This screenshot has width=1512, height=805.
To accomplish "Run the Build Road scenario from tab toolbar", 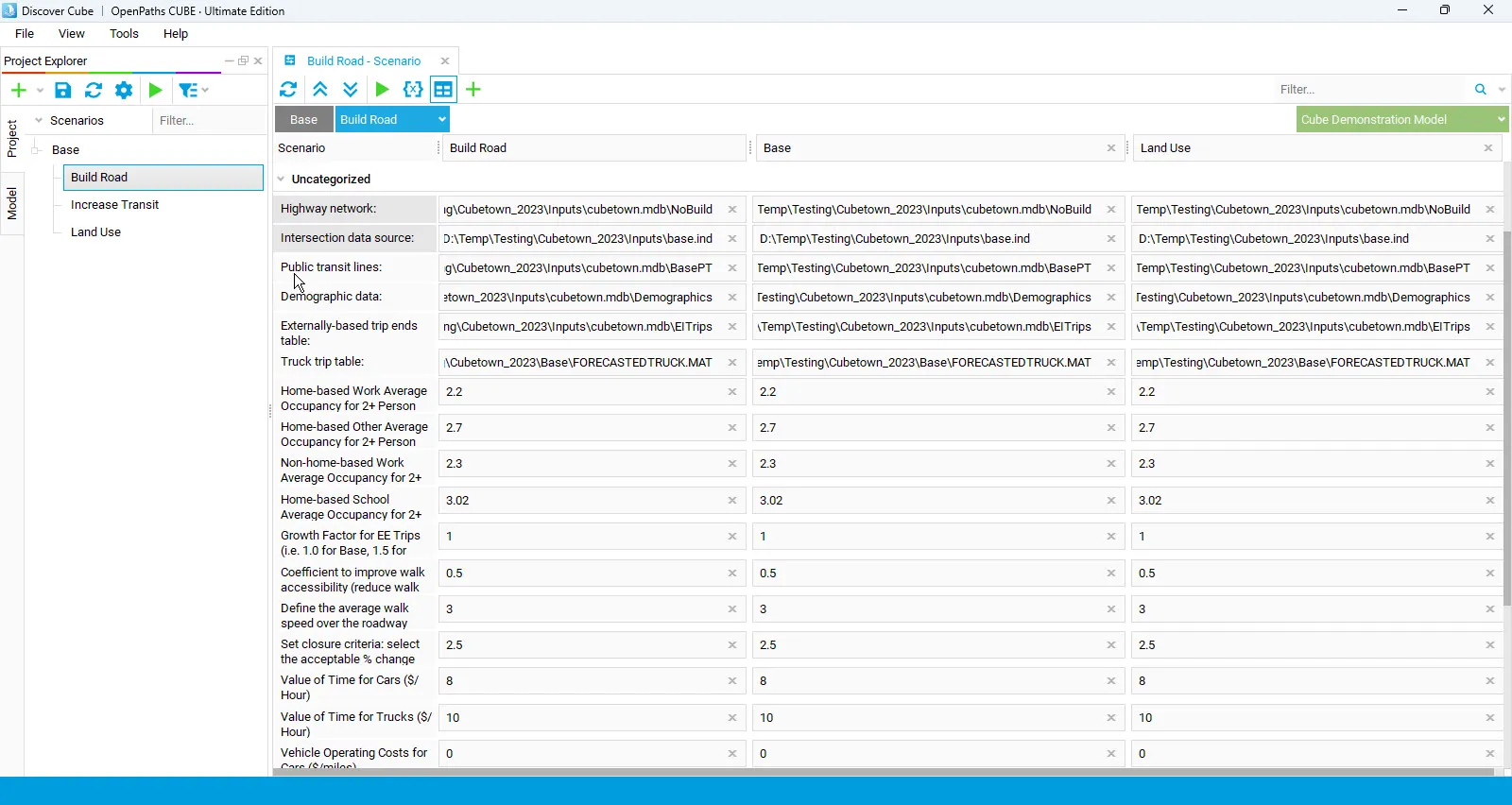I will pyautogui.click(x=382, y=89).
